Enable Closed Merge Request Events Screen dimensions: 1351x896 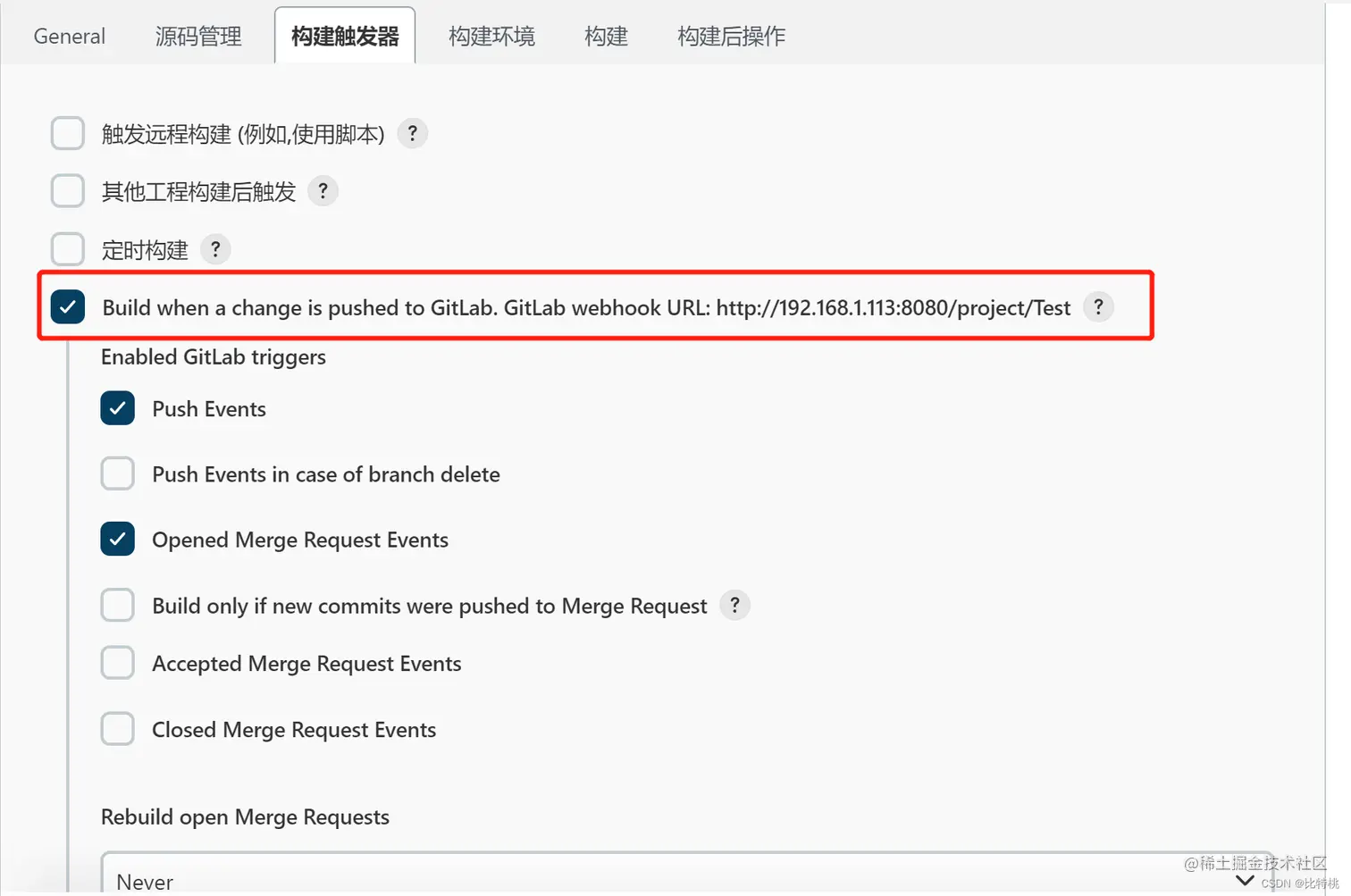coord(118,729)
